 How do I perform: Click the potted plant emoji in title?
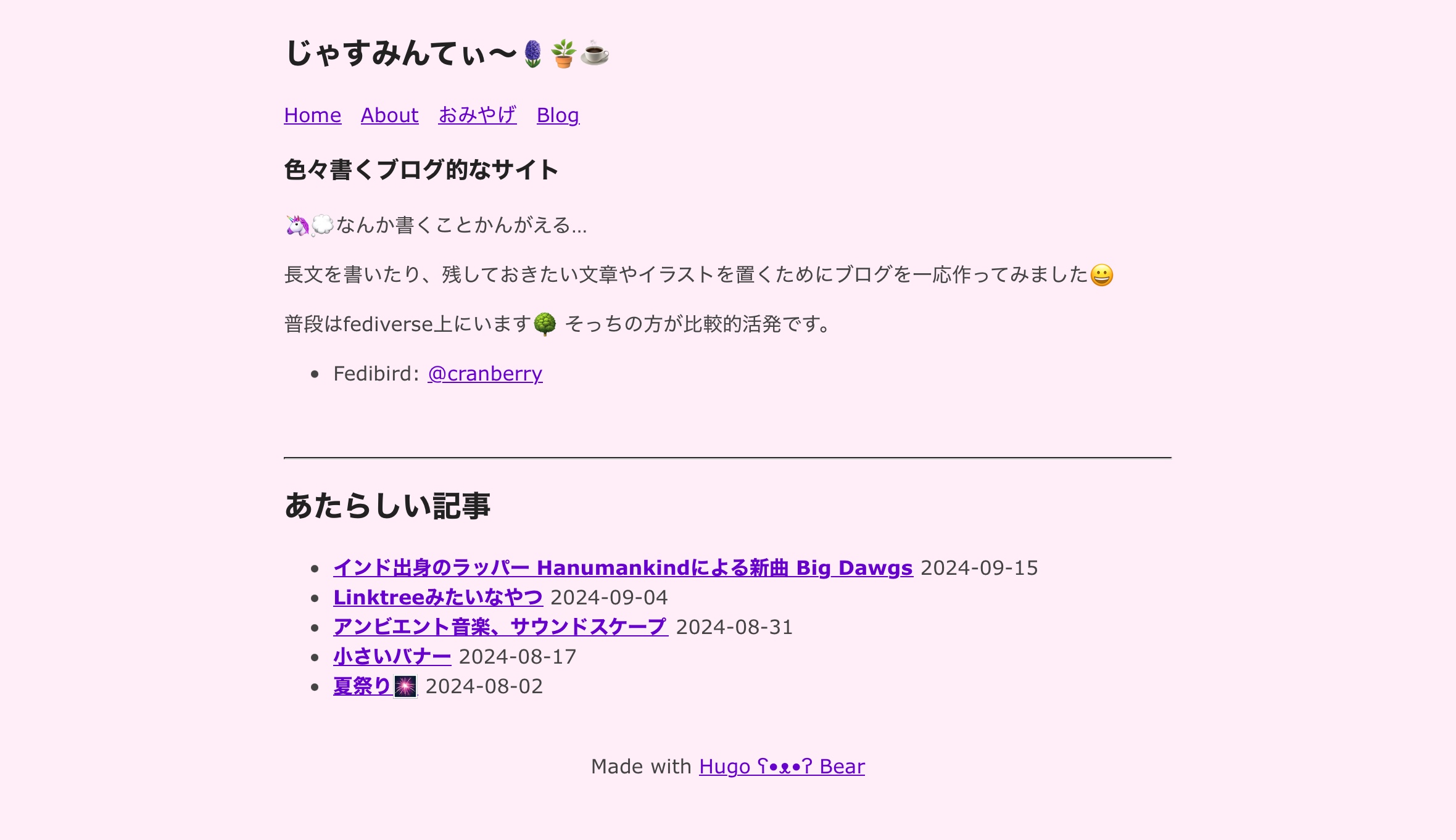click(563, 54)
